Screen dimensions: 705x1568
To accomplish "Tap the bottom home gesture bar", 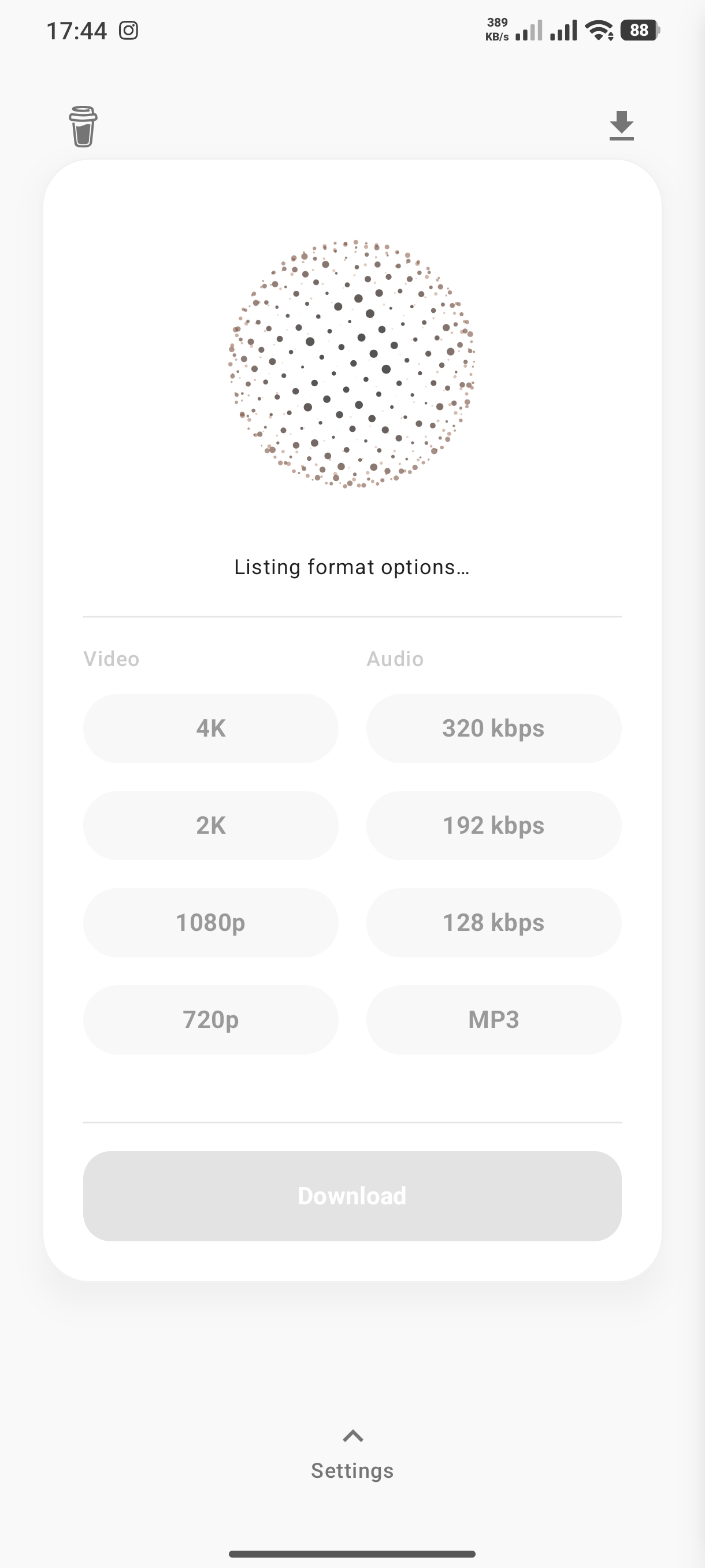I will tap(352, 1554).
